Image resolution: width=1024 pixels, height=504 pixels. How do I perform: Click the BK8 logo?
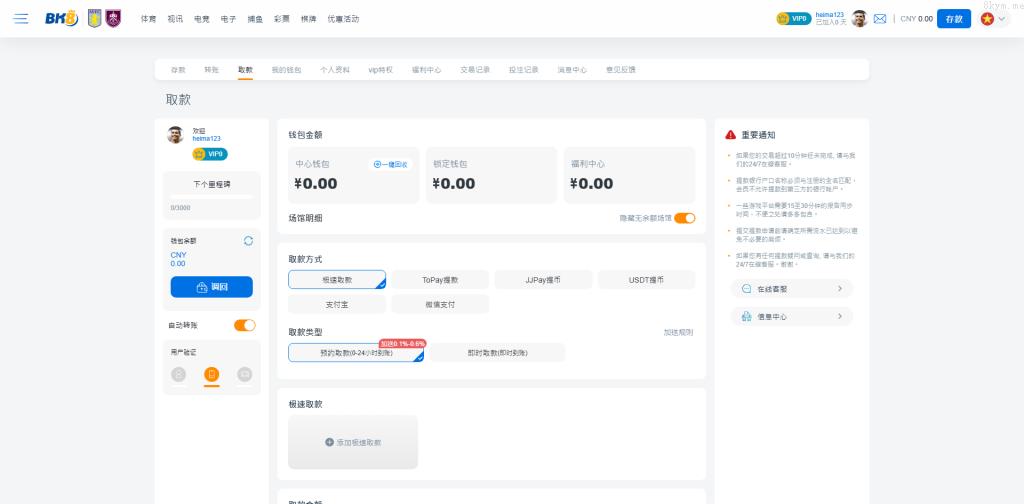[x=61, y=19]
